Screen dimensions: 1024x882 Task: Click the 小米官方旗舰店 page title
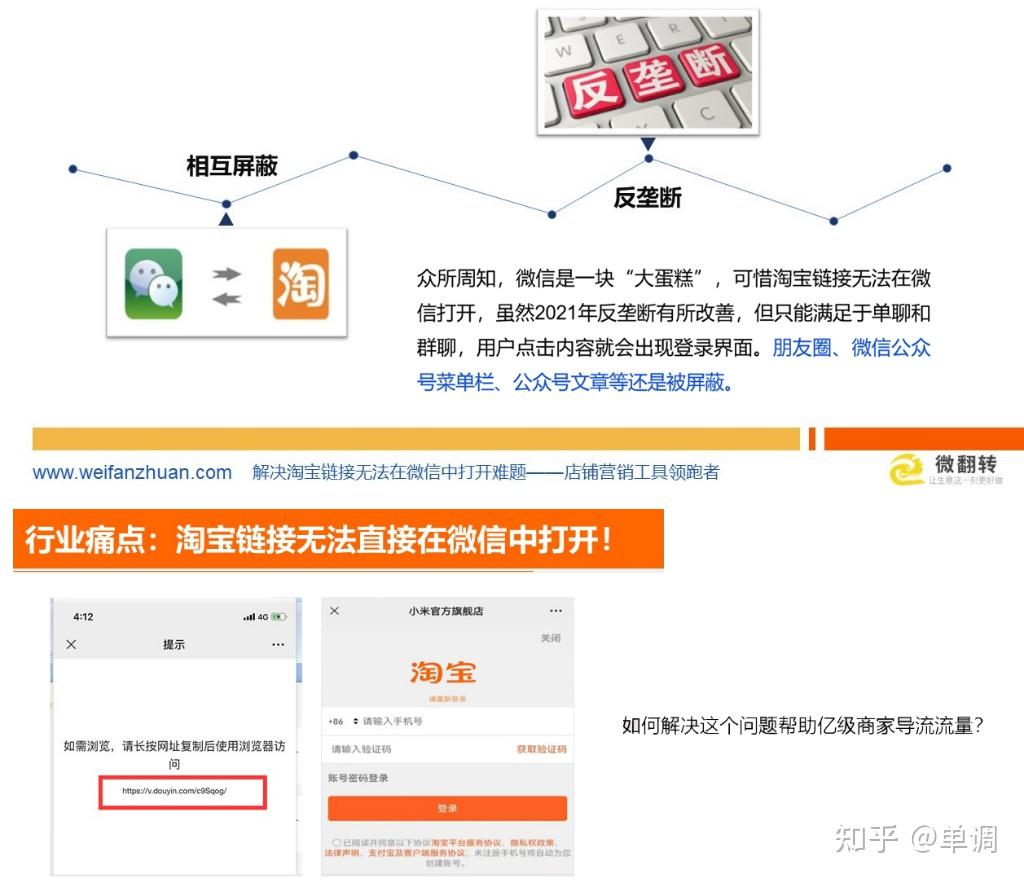(446, 611)
